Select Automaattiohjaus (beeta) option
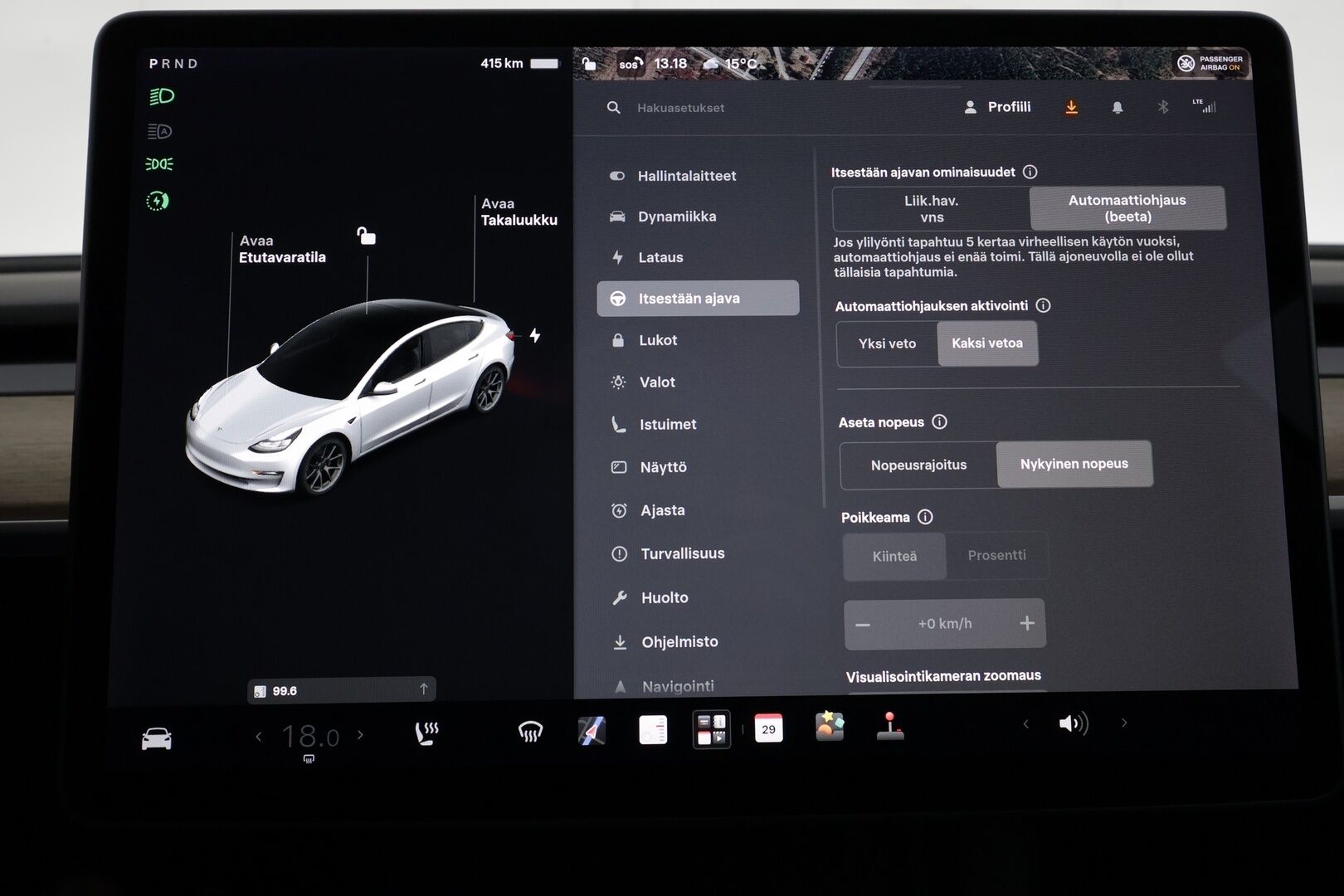The width and height of the screenshot is (1344, 896). point(1127,208)
